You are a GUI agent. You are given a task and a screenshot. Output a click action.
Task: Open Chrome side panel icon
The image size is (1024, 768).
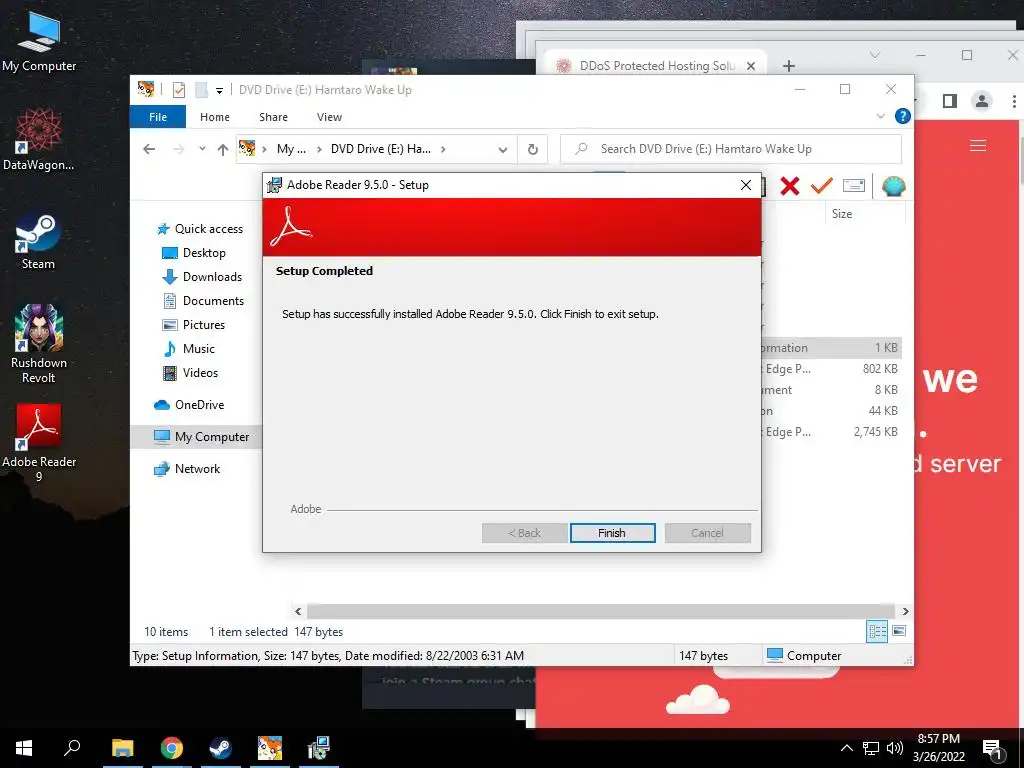950,101
